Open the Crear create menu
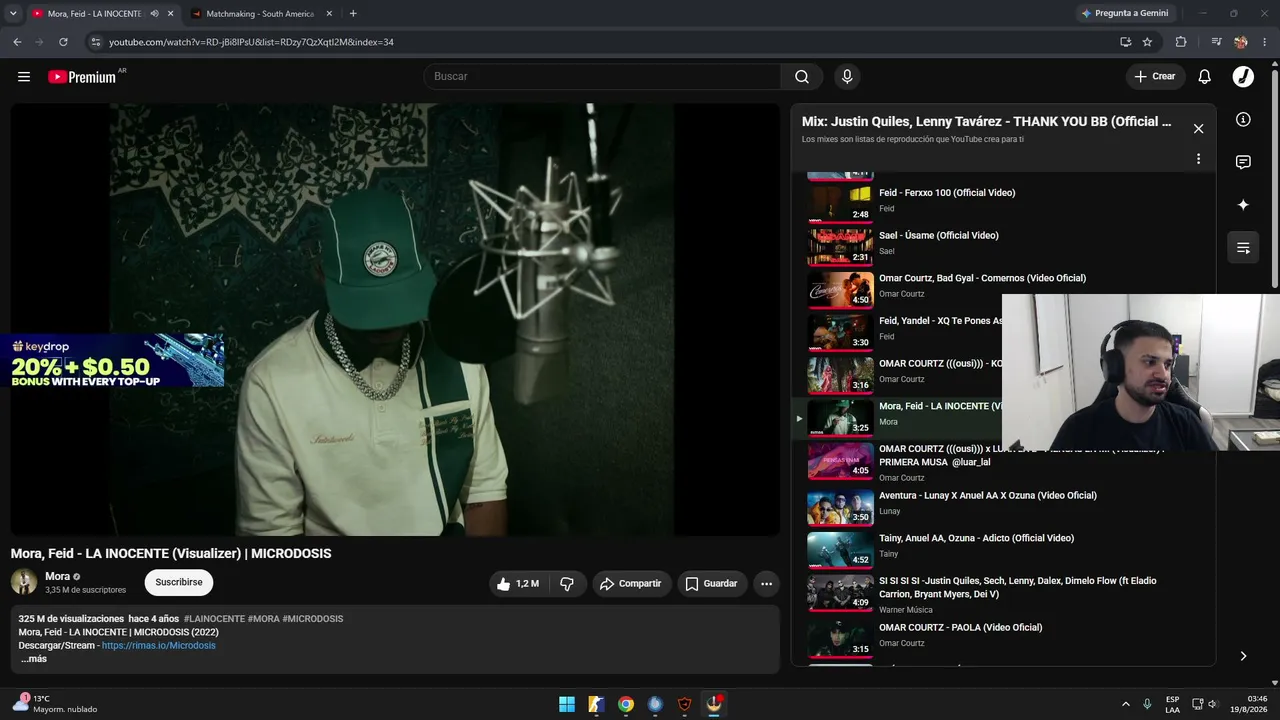 coord(1155,77)
